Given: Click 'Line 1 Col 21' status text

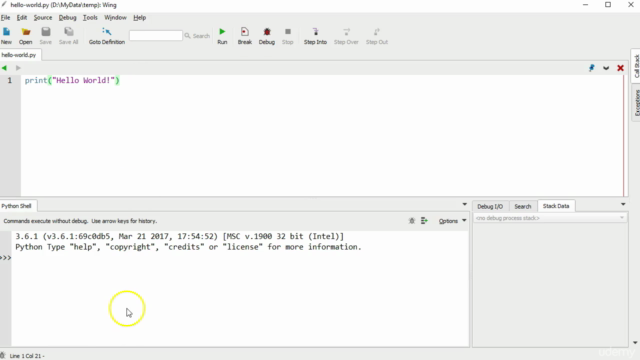Looking at the screenshot, I should click(x=27, y=356).
